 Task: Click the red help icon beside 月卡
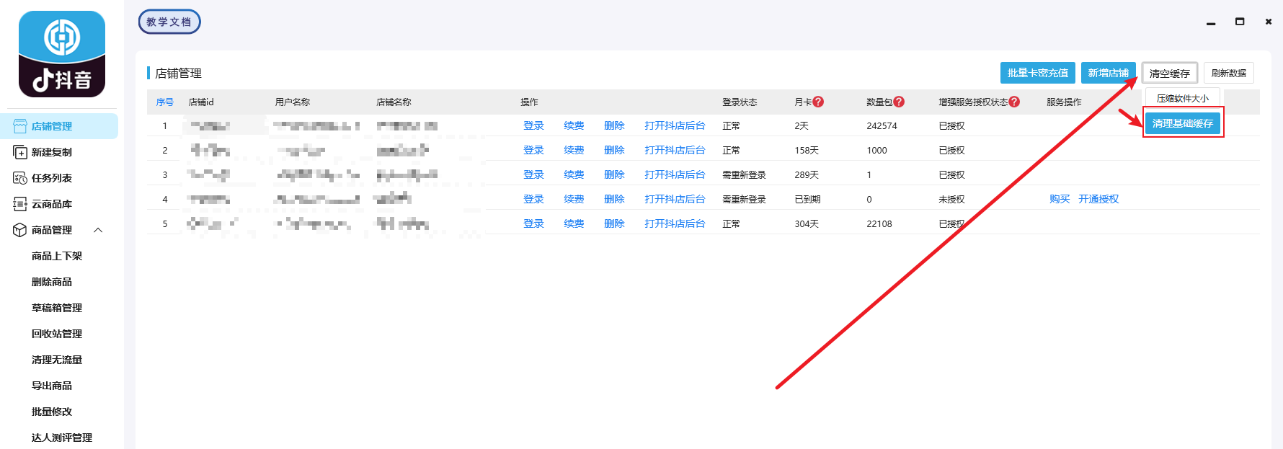coord(818,102)
